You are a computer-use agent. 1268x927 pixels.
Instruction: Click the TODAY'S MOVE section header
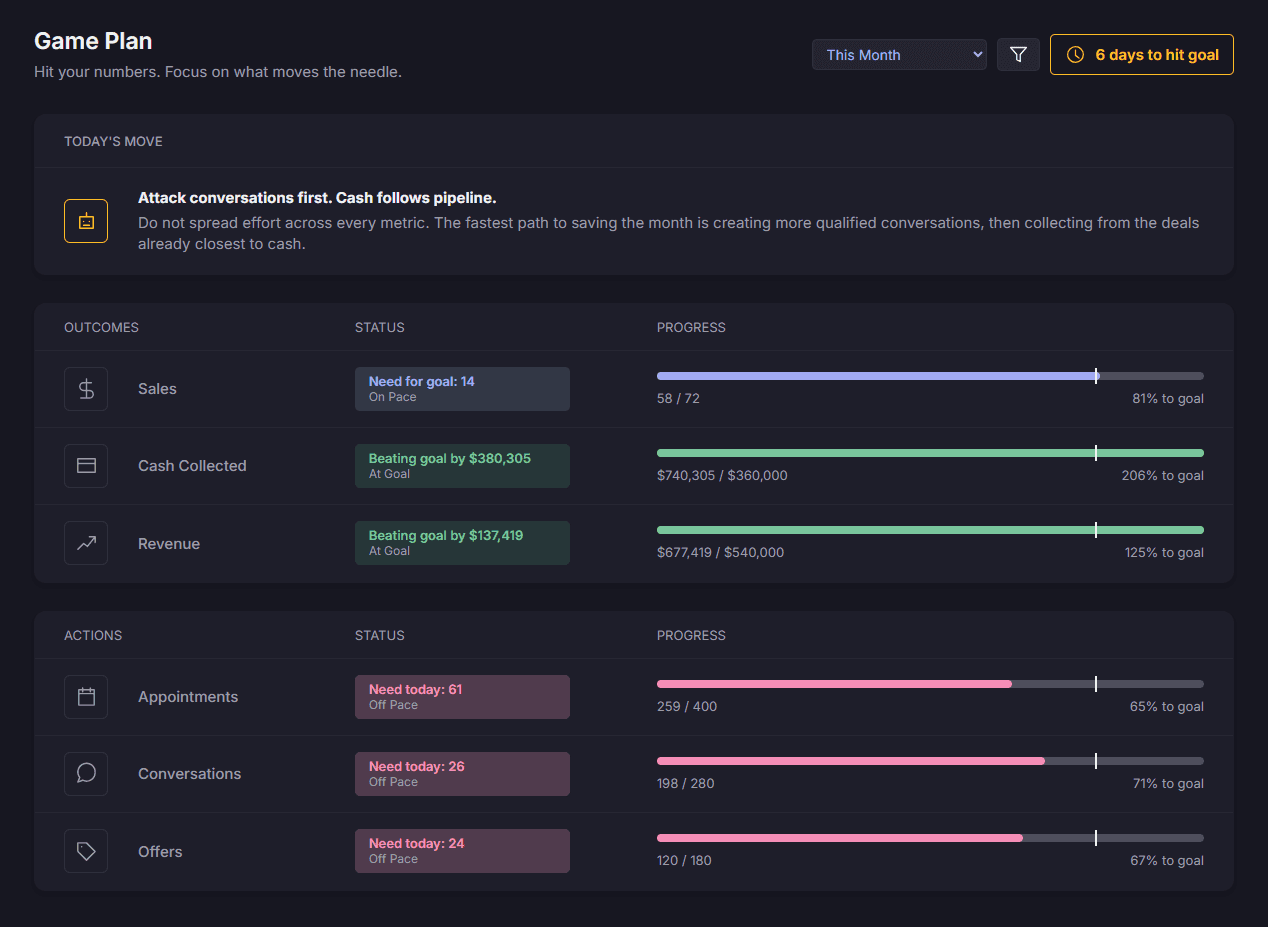point(113,142)
